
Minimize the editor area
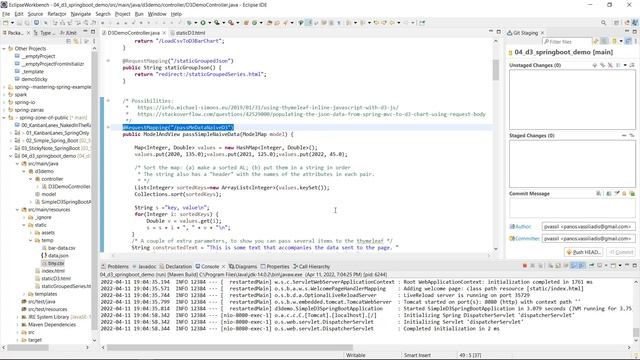[x=491, y=31]
